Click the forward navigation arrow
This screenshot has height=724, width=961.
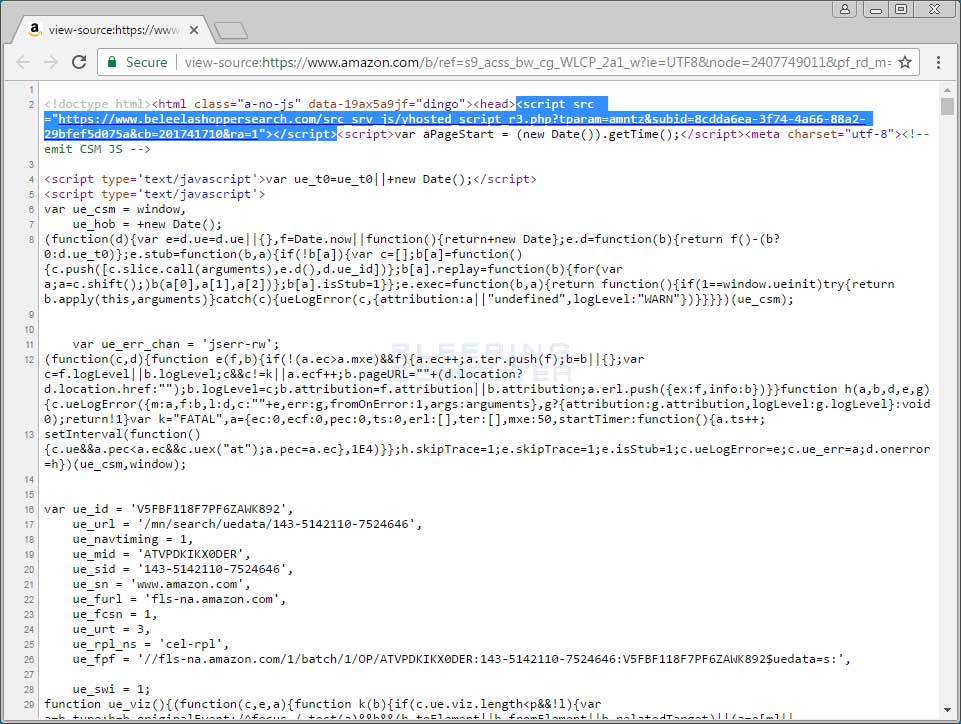(52, 61)
